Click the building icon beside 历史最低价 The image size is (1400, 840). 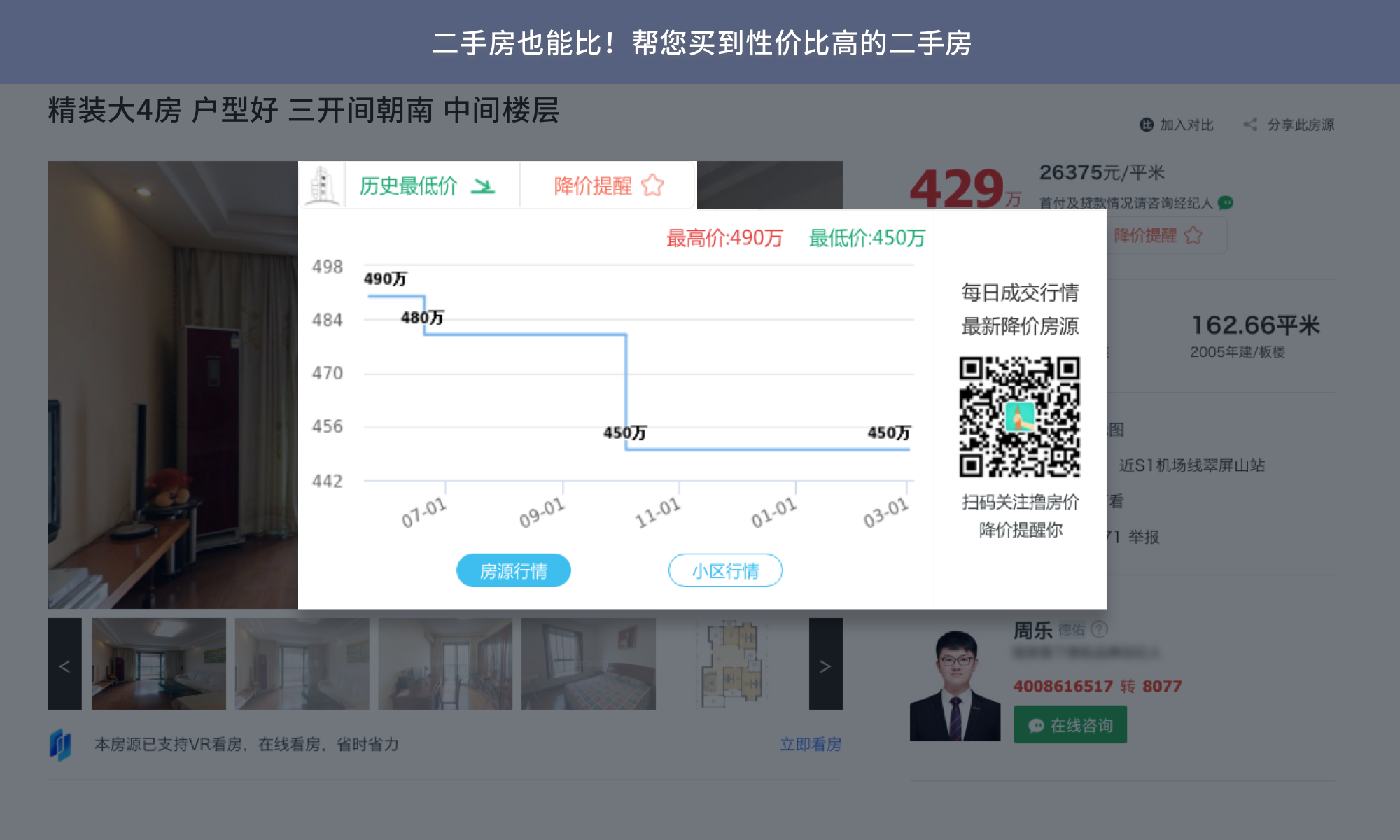(x=322, y=185)
